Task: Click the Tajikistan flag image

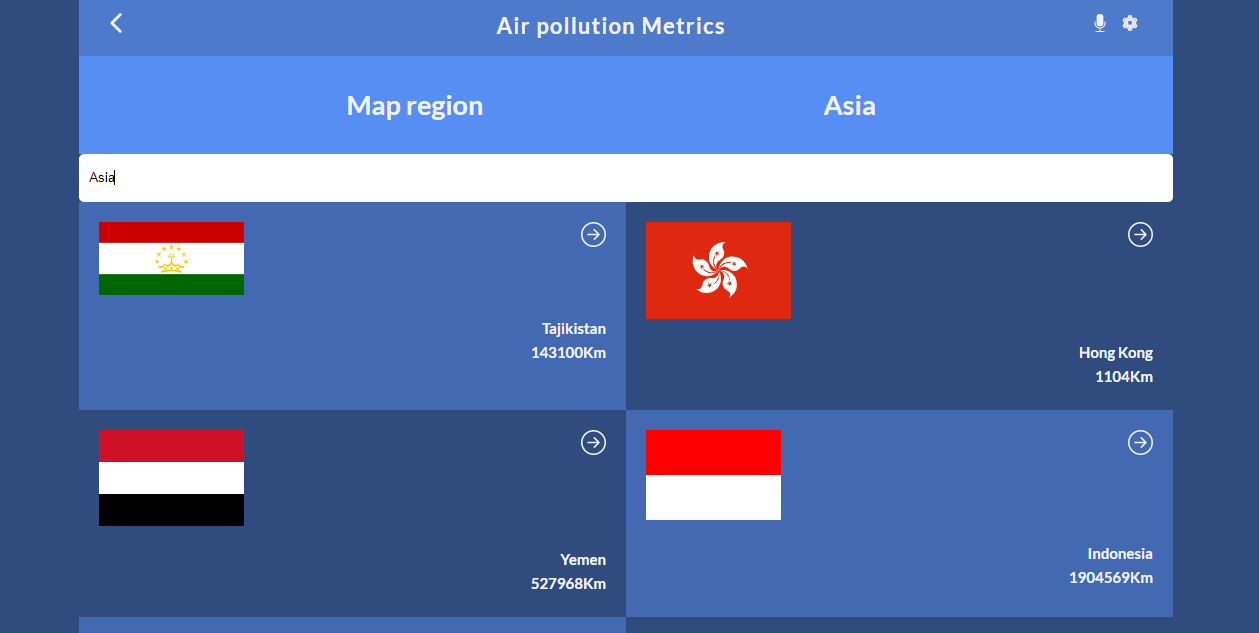Action: [171, 258]
